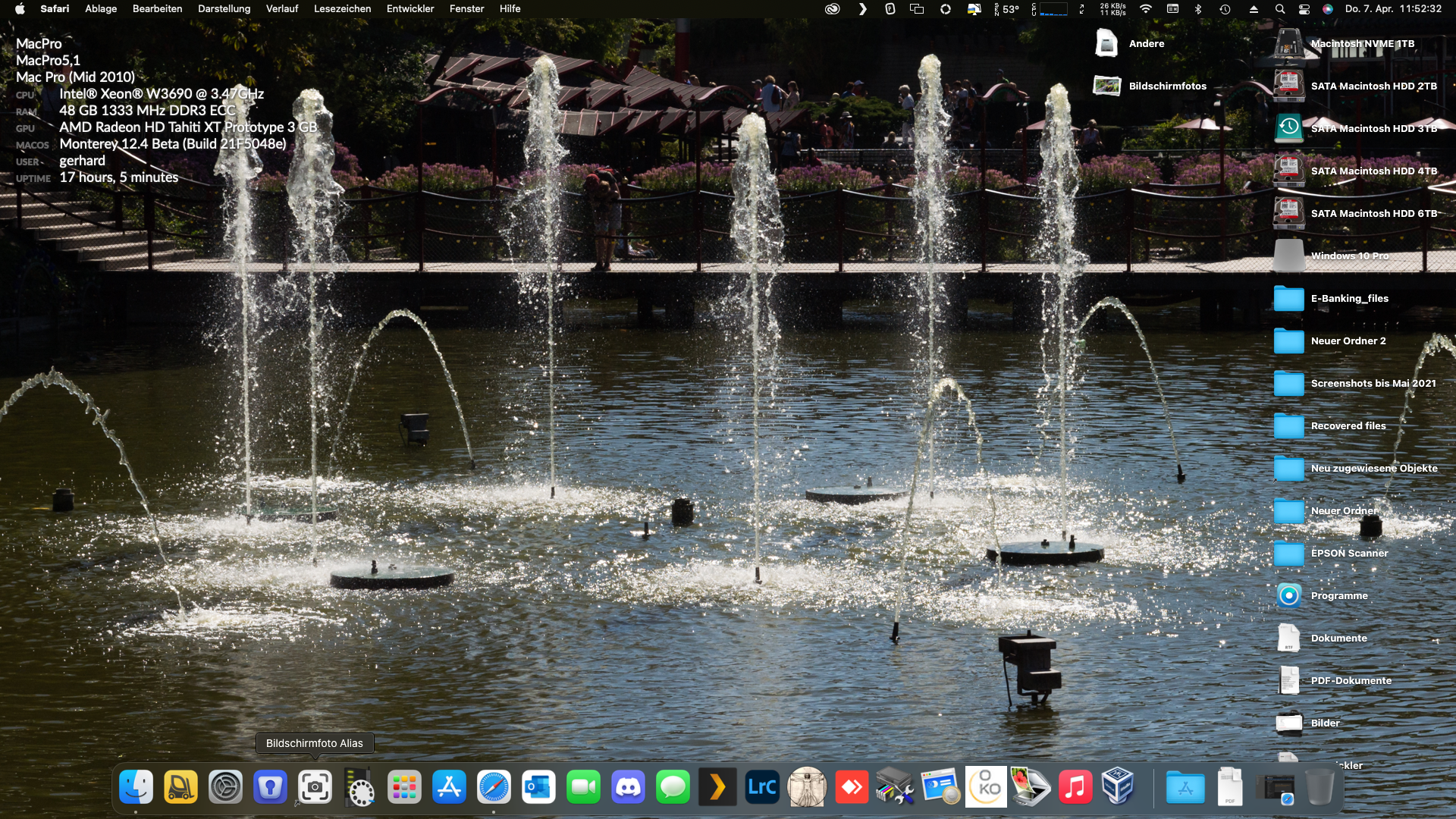The height and width of the screenshot is (819, 1456).
Task: Launch AnyDesk from the dock
Action: pyautogui.click(x=851, y=787)
